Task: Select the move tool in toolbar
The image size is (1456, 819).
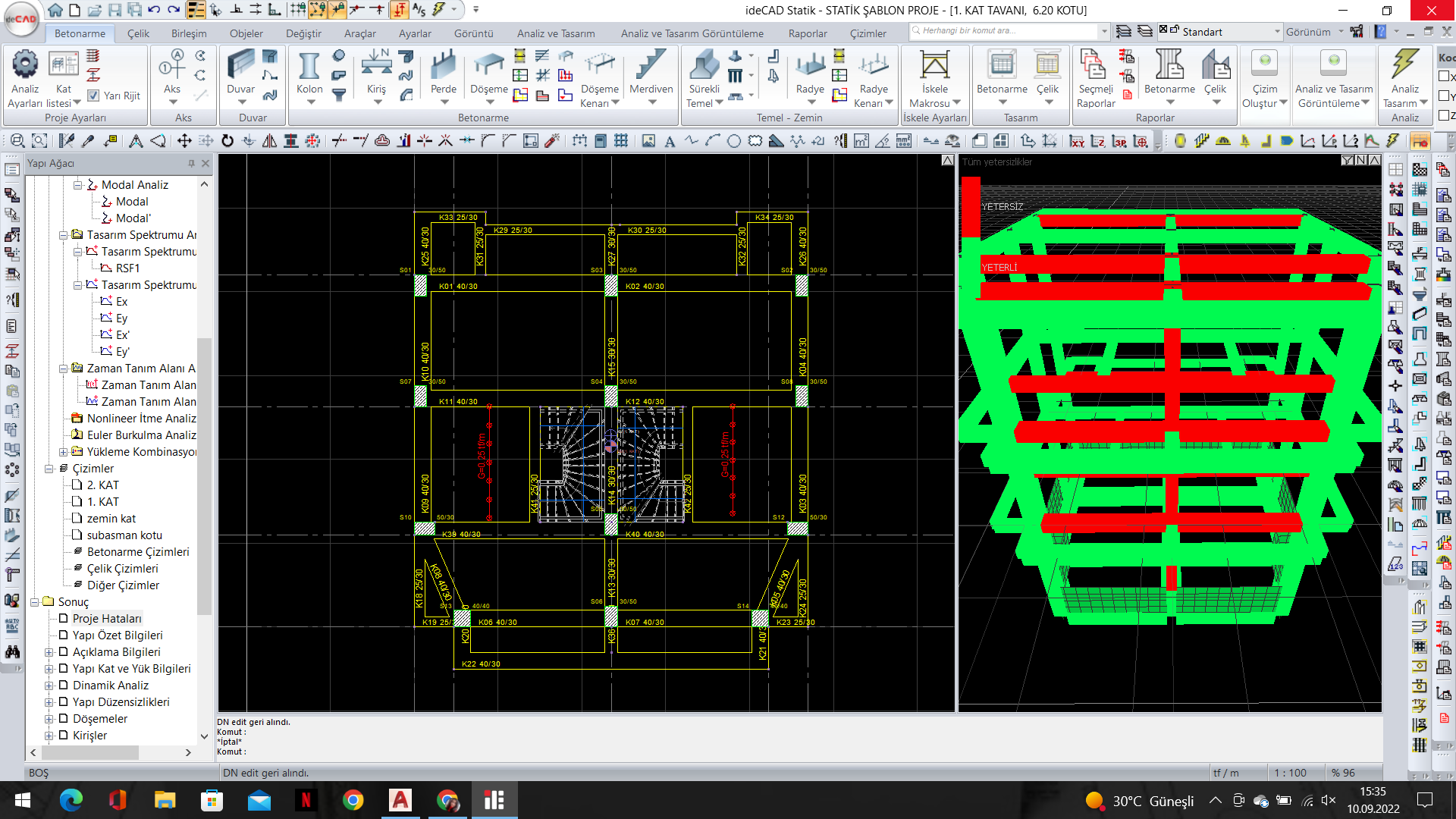Action: coord(184,141)
